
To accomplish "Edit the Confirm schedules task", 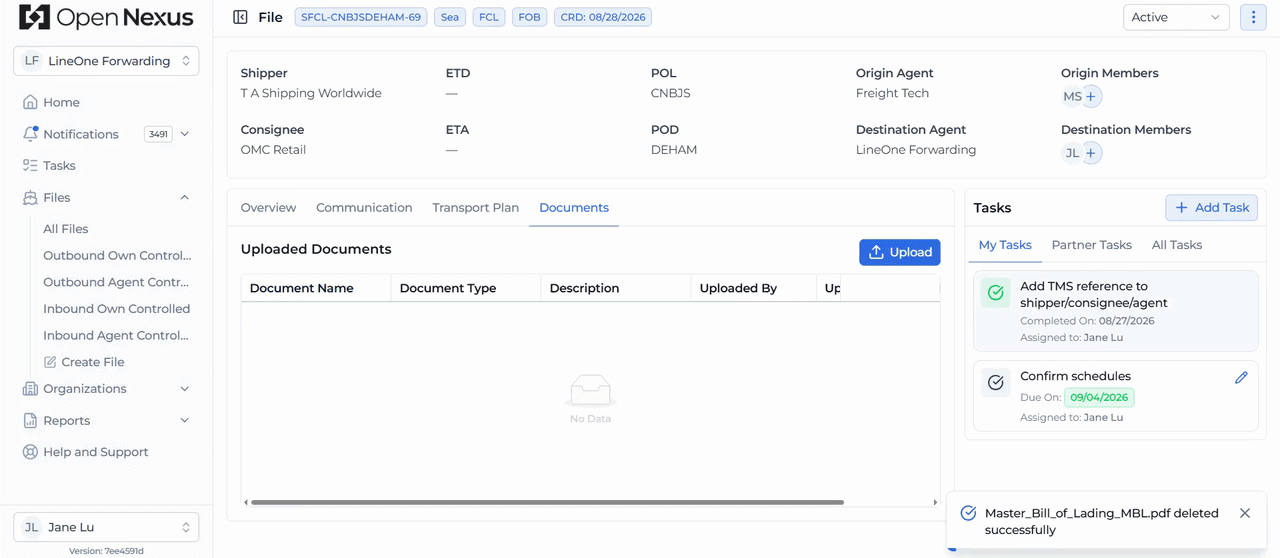I will point(1241,377).
